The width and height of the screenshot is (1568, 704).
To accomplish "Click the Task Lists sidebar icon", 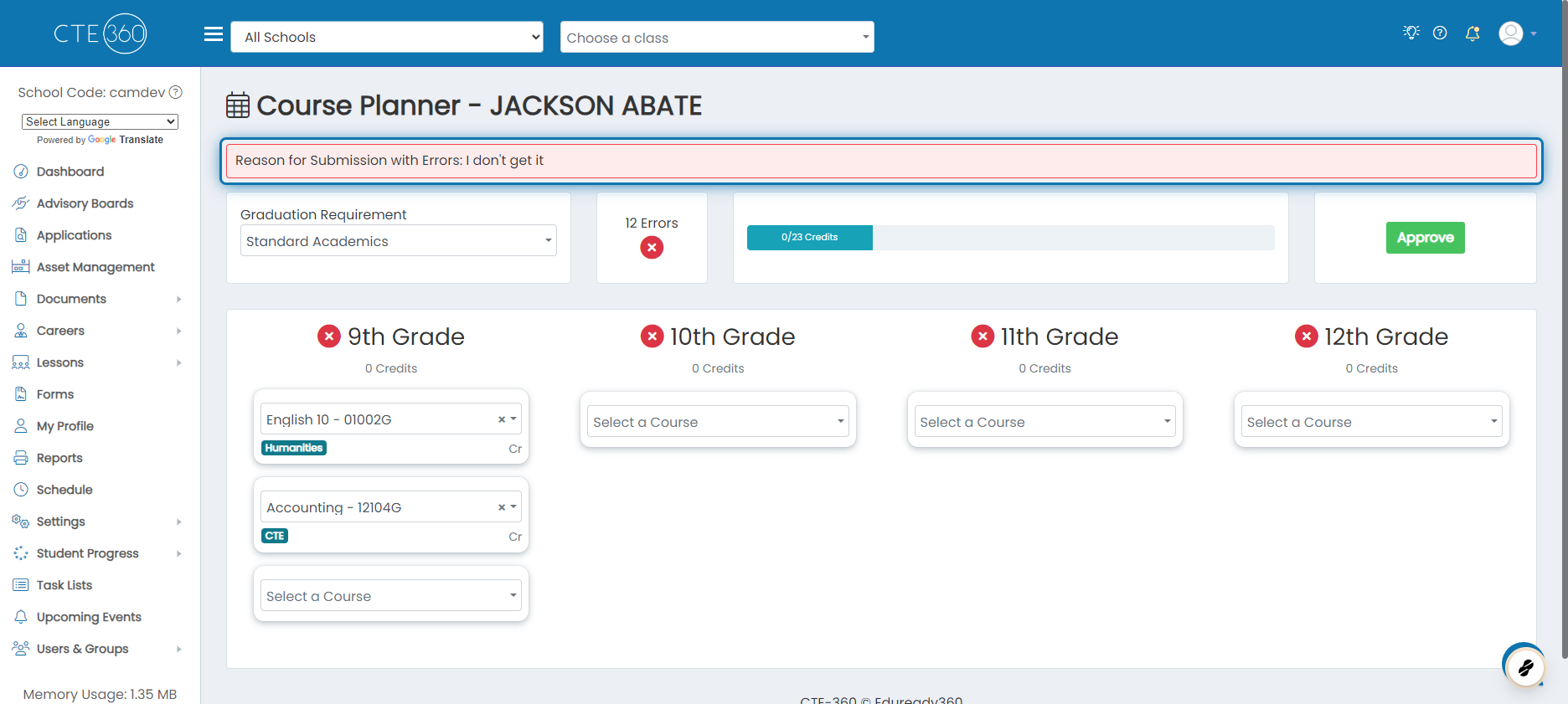I will (21, 585).
